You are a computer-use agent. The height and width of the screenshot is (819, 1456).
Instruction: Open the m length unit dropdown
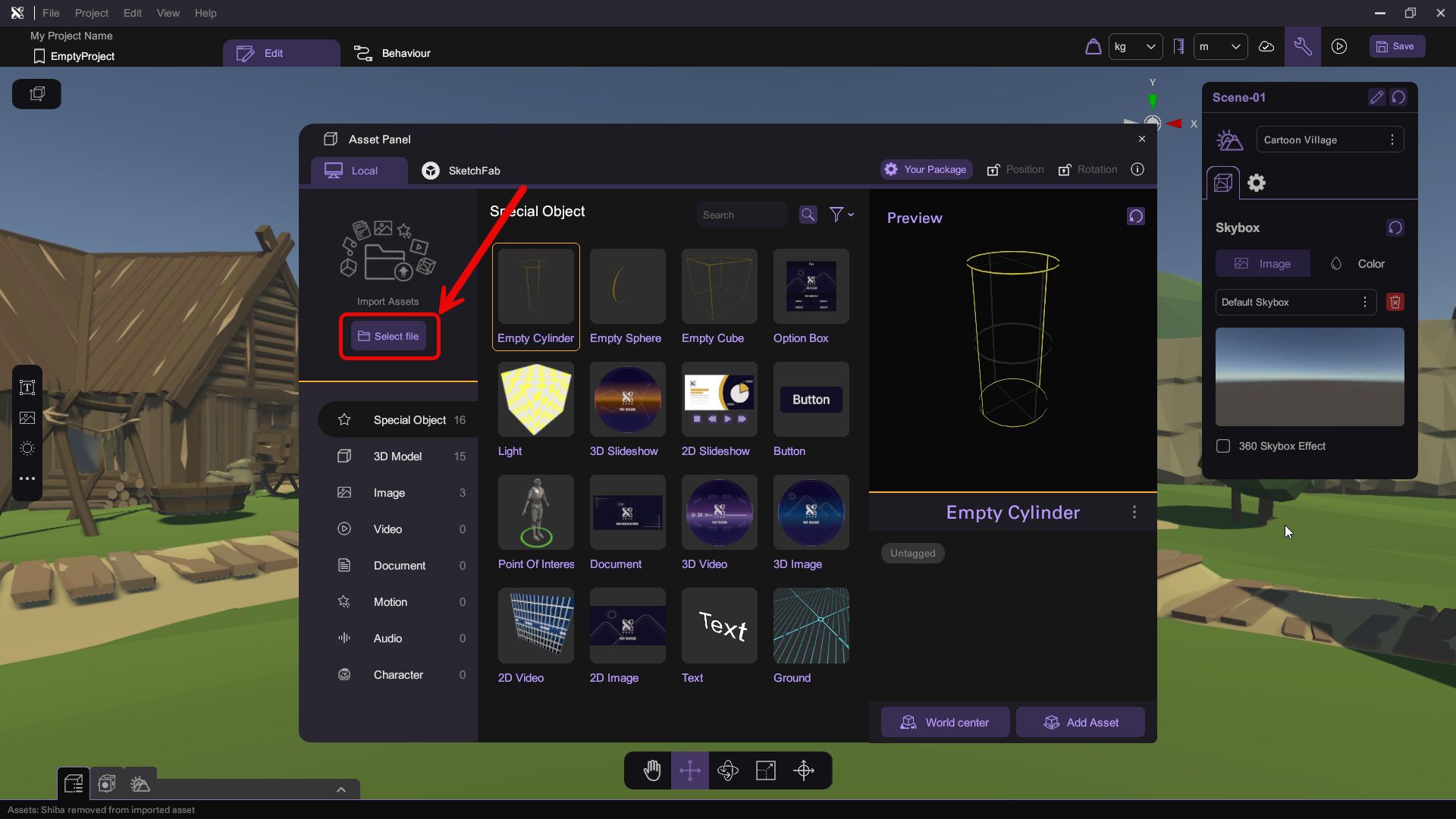pyautogui.click(x=1220, y=46)
